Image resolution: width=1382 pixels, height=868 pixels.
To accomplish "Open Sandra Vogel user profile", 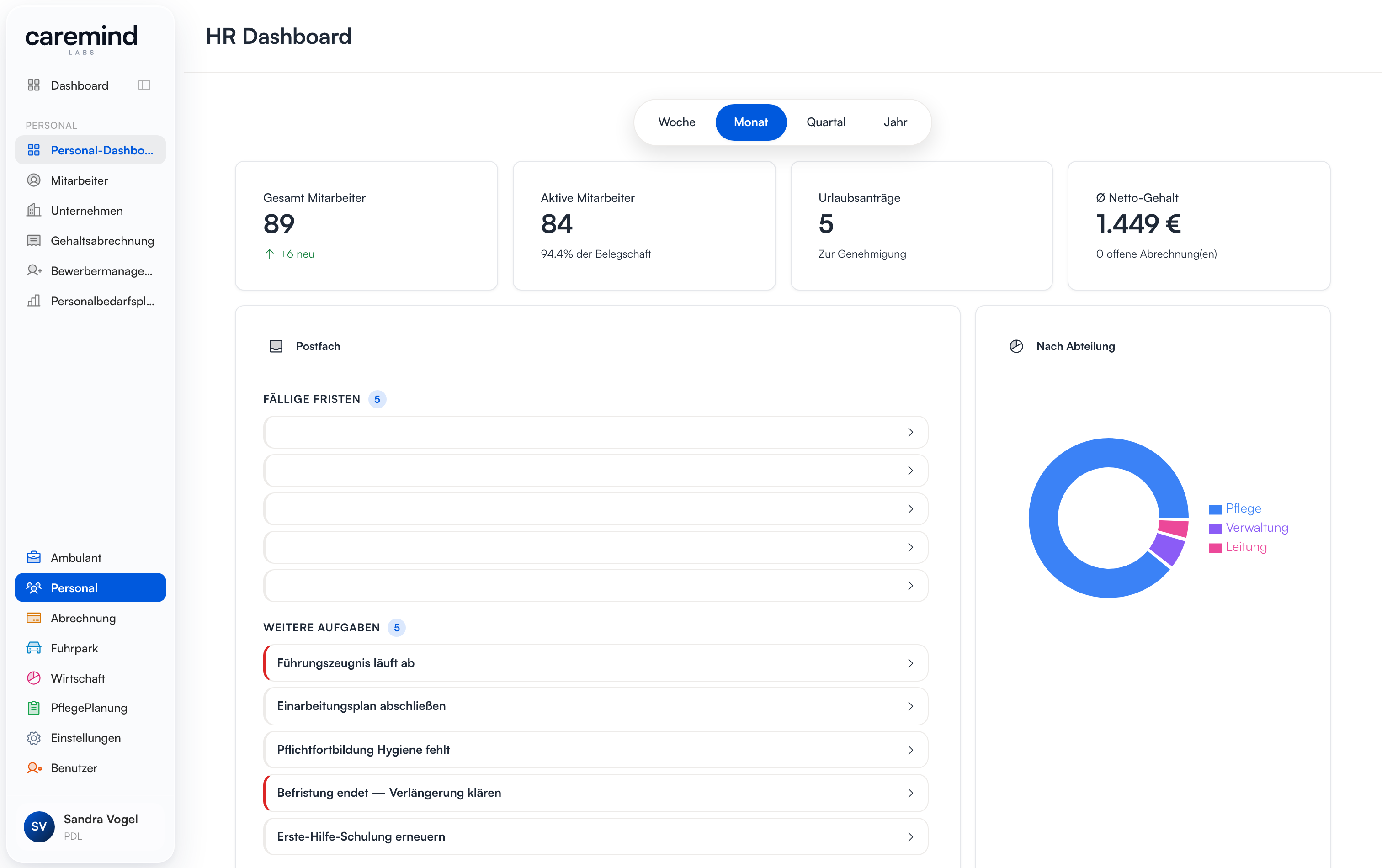I will [81, 827].
